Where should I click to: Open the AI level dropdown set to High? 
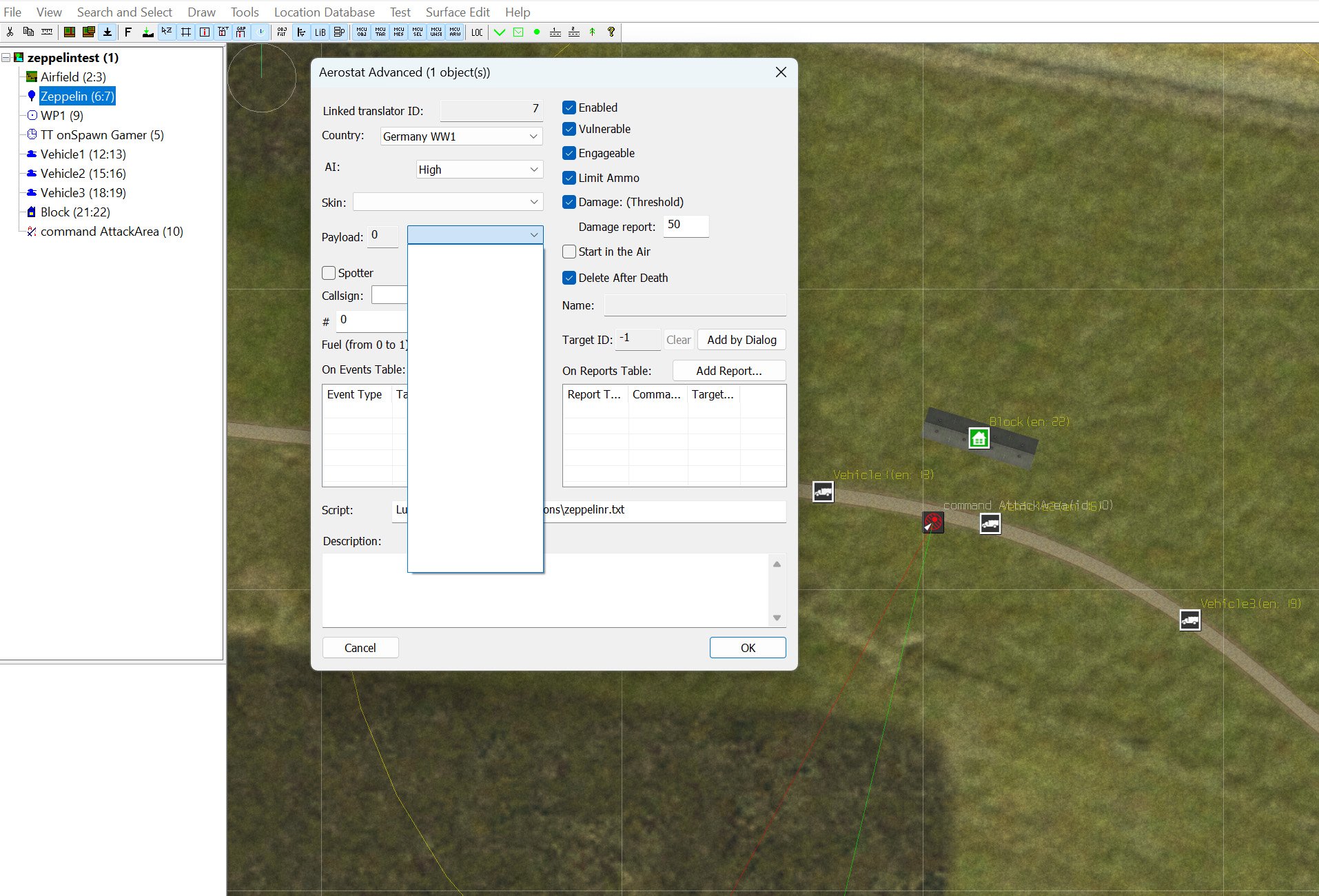479,170
